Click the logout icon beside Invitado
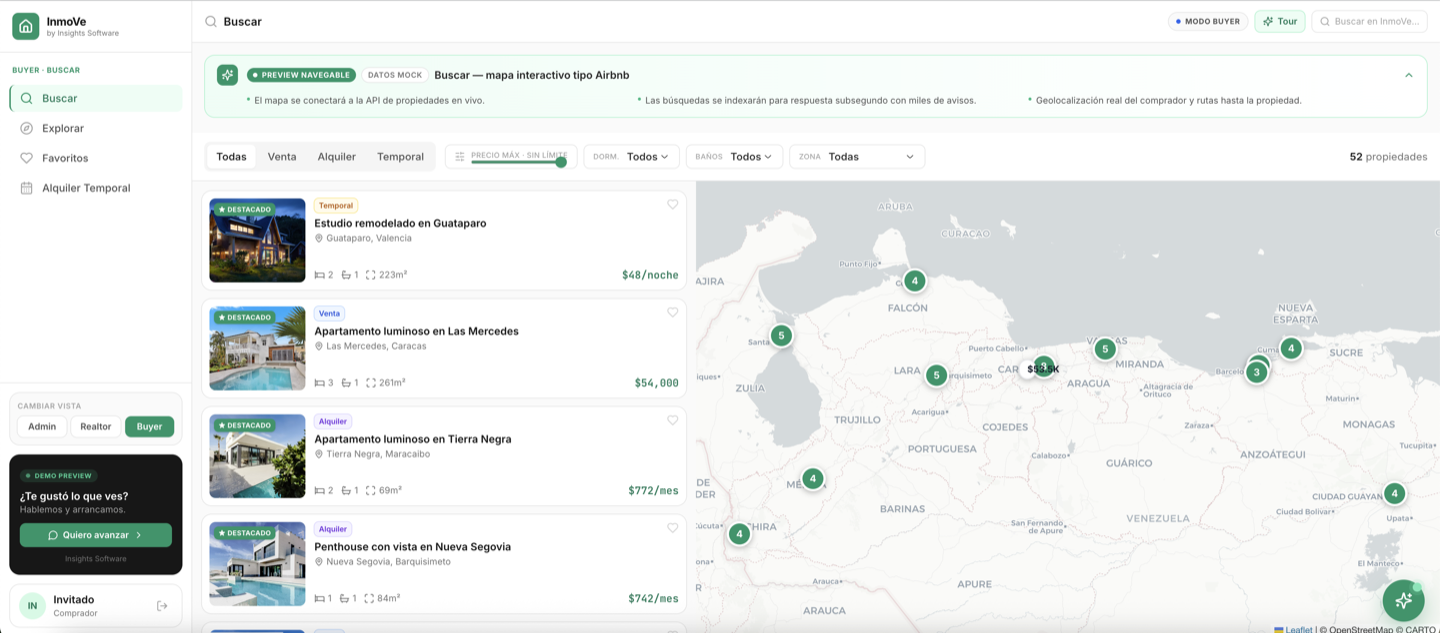 click(x=162, y=606)
